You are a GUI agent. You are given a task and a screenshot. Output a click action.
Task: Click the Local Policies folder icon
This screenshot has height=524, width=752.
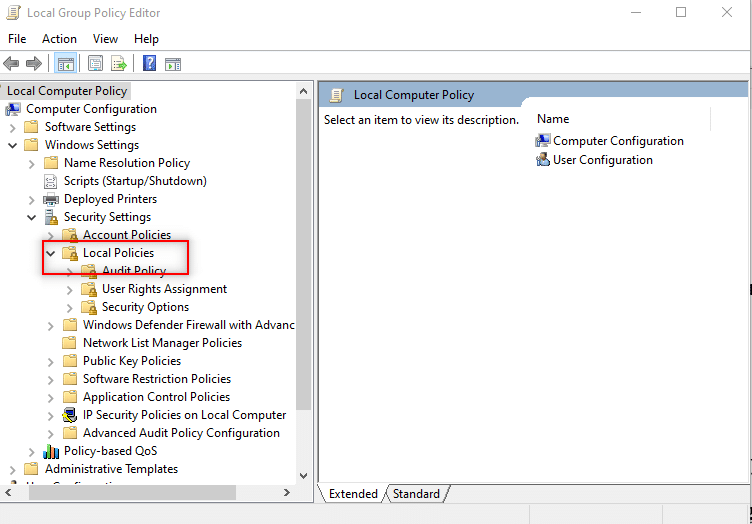pyautogui.click(x=70, y=253)
